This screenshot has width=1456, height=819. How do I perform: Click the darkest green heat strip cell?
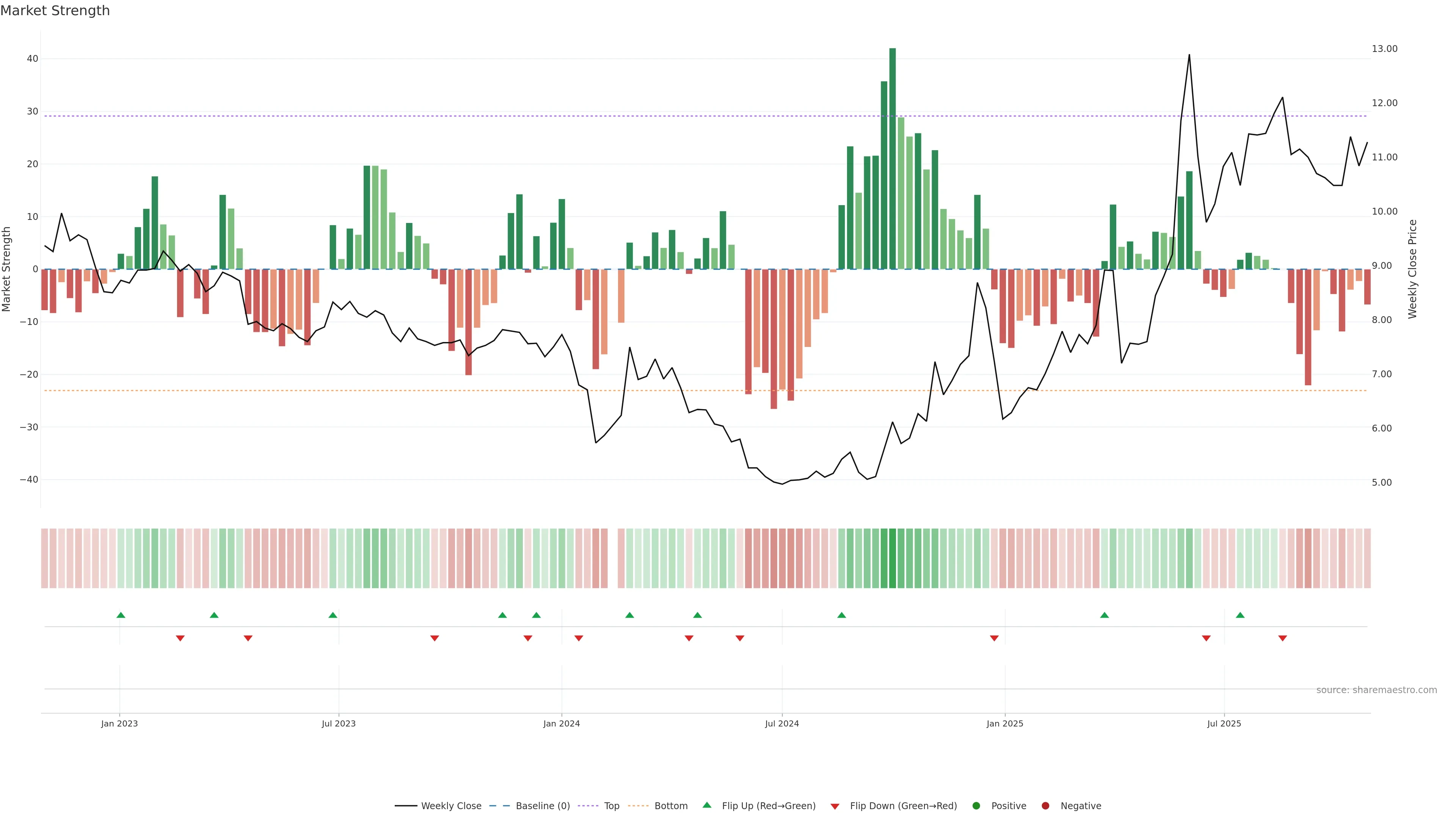pos(893,559)
